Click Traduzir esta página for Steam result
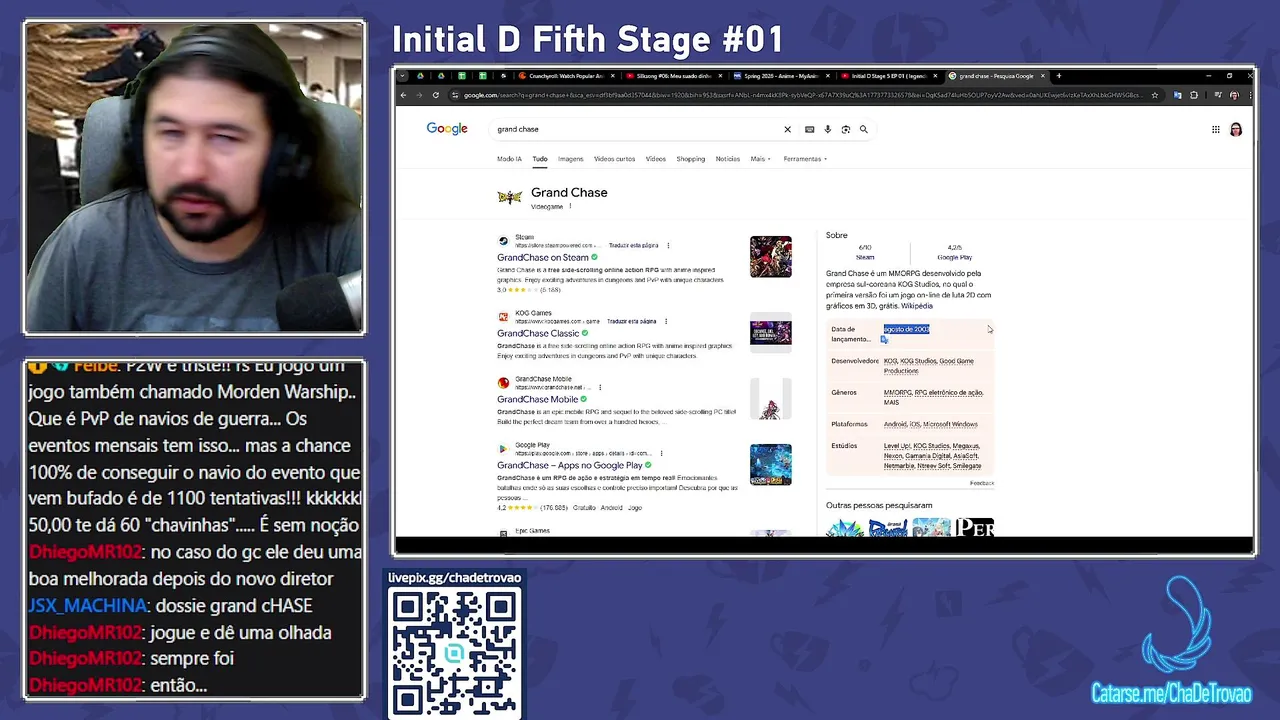1280x720 pixels. 635,245
